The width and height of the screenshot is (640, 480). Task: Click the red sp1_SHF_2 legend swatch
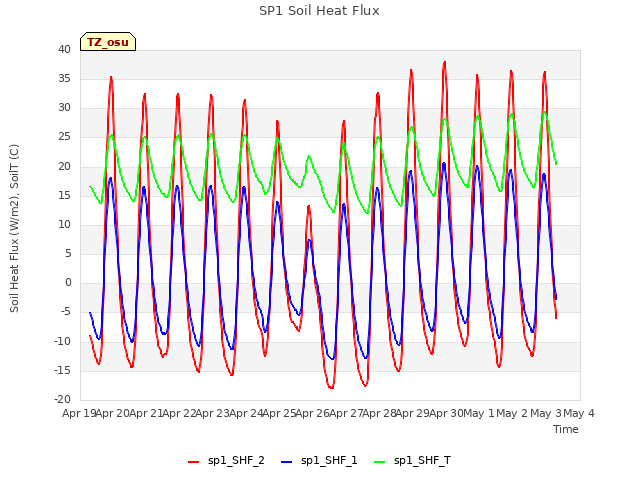tap(193, 462)
